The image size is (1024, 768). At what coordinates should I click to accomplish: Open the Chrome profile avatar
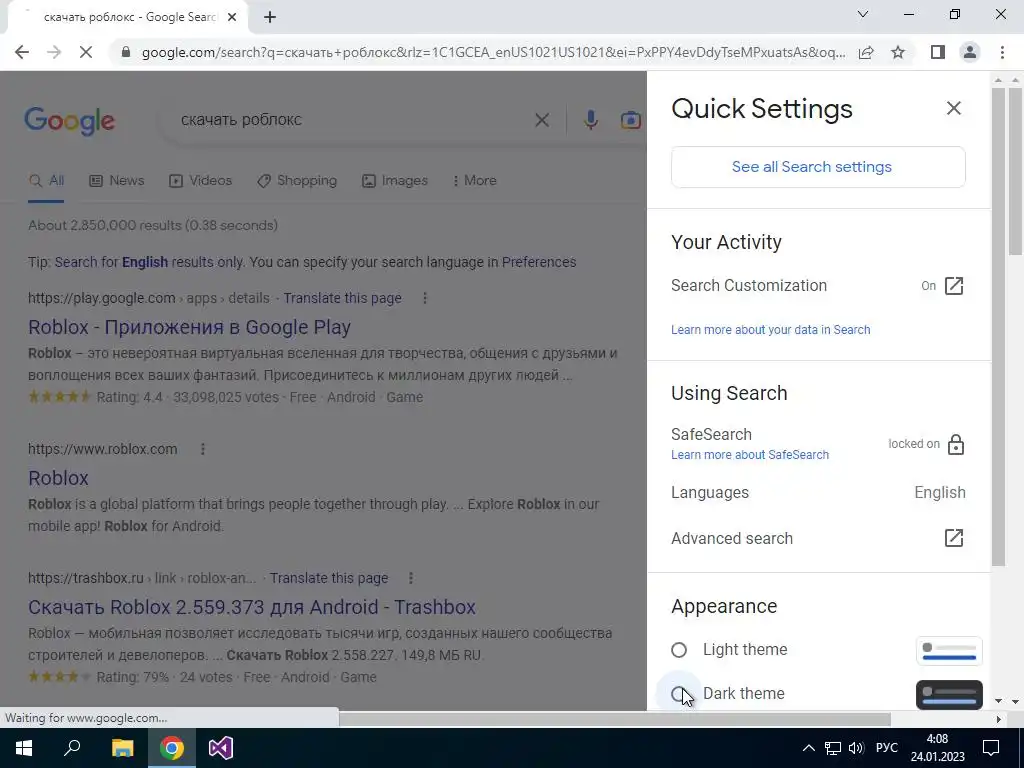[x=970, y=52]
